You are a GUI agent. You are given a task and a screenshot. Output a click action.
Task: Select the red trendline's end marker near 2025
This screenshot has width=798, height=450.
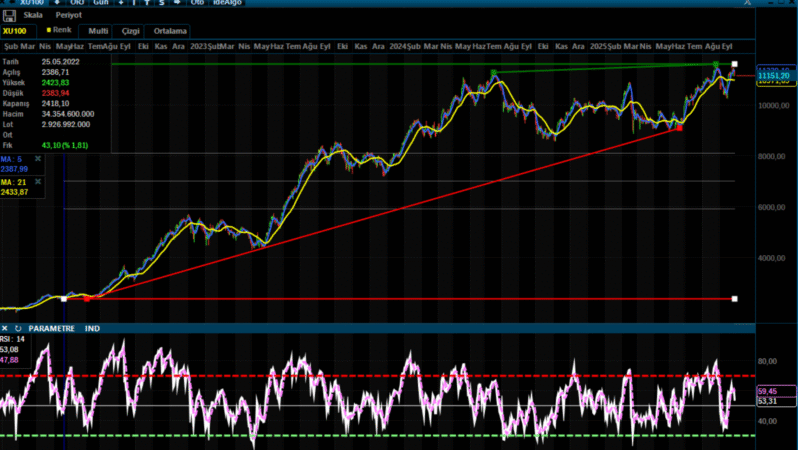(679, 127)
